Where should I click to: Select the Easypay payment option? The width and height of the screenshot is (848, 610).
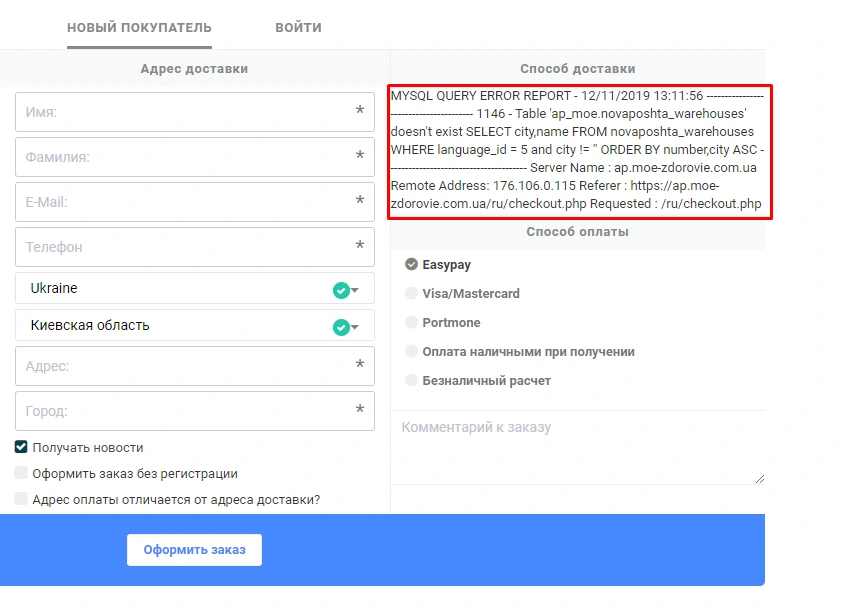pos(411,265)
